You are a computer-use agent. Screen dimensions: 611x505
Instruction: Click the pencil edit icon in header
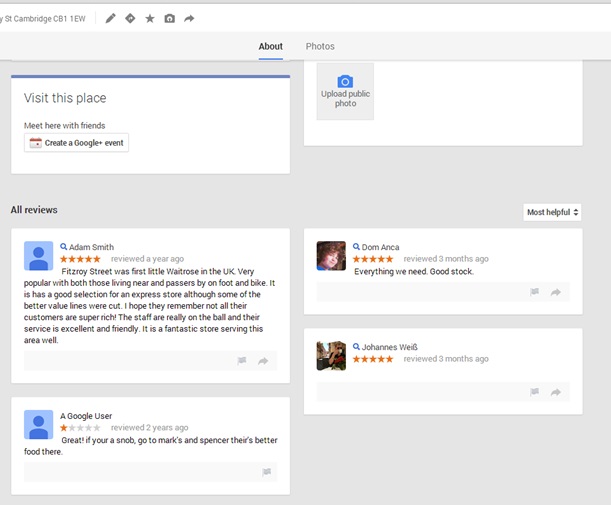coord(110,18)
